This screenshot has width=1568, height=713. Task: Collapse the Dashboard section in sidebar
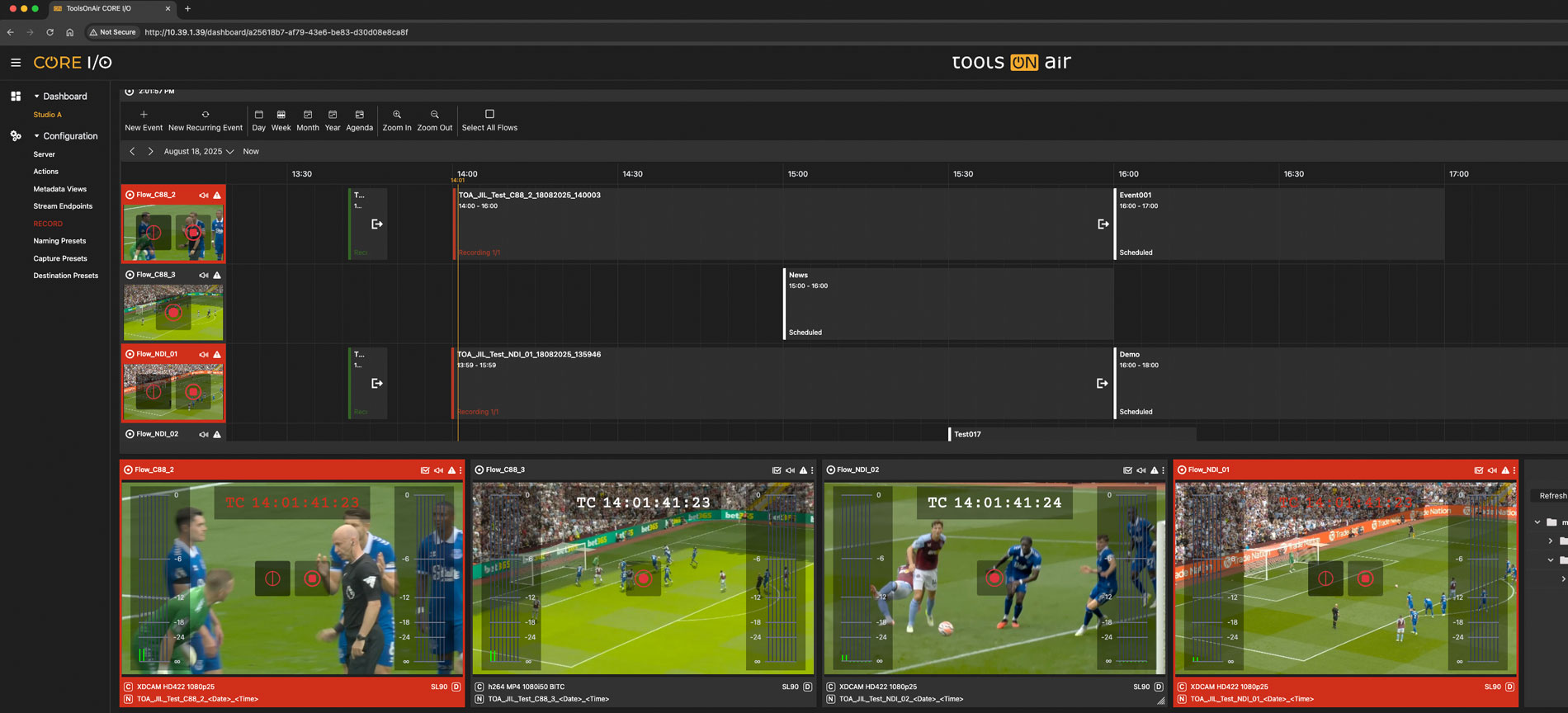tap(36, 97)
